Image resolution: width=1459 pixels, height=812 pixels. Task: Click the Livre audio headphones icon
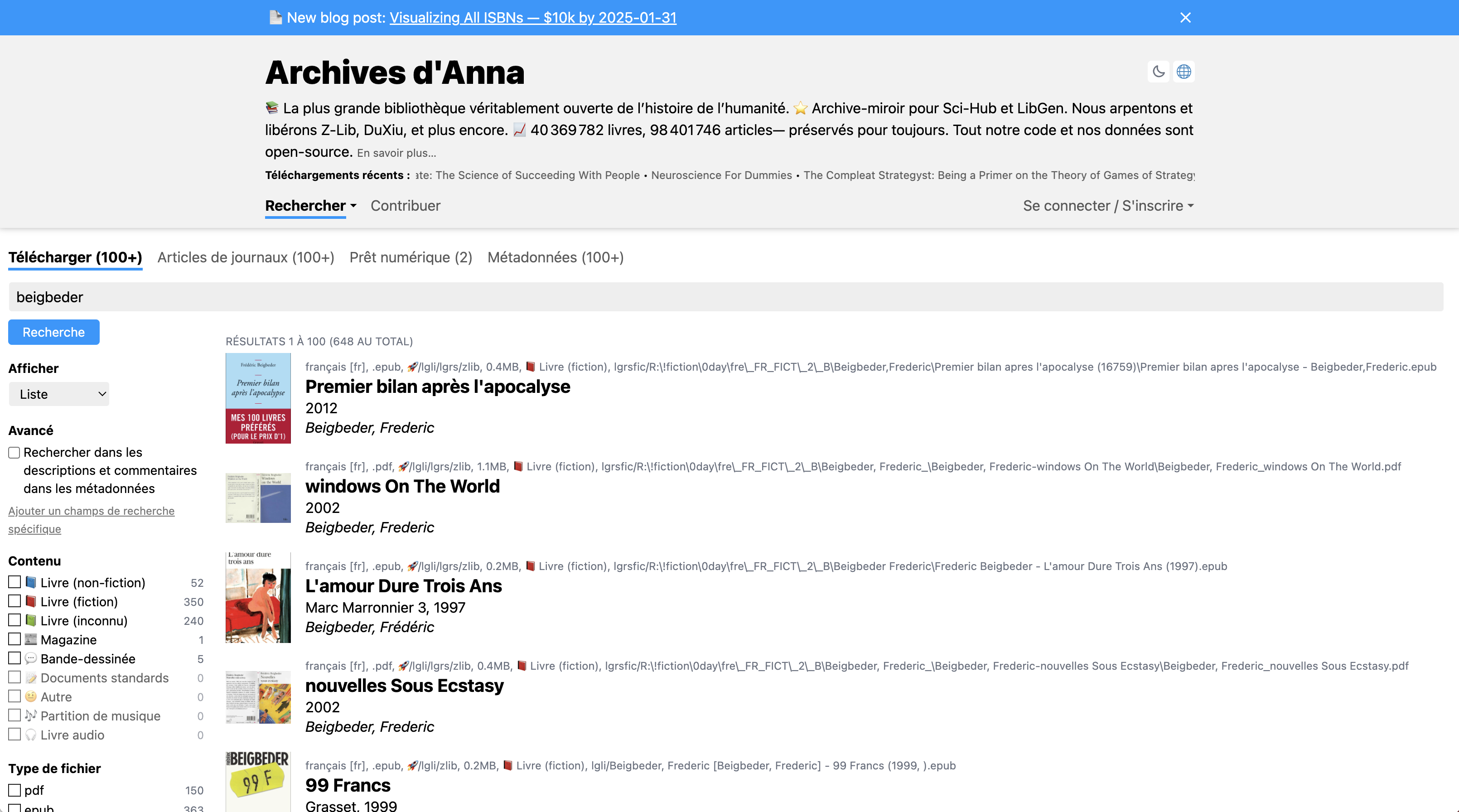click(31, 735)
